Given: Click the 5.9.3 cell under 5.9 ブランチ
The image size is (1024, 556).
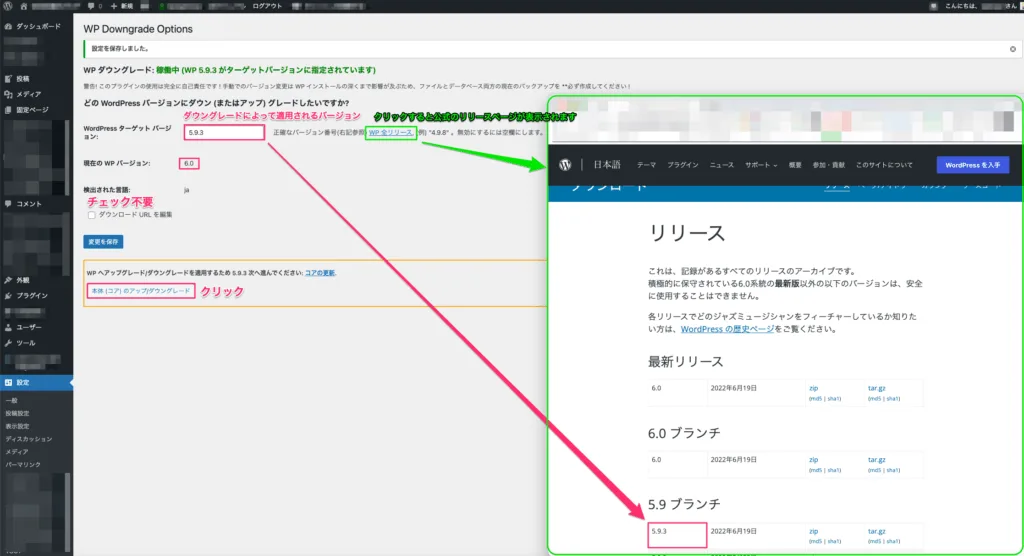Looking at the screenshot, I should pos(677,534).
